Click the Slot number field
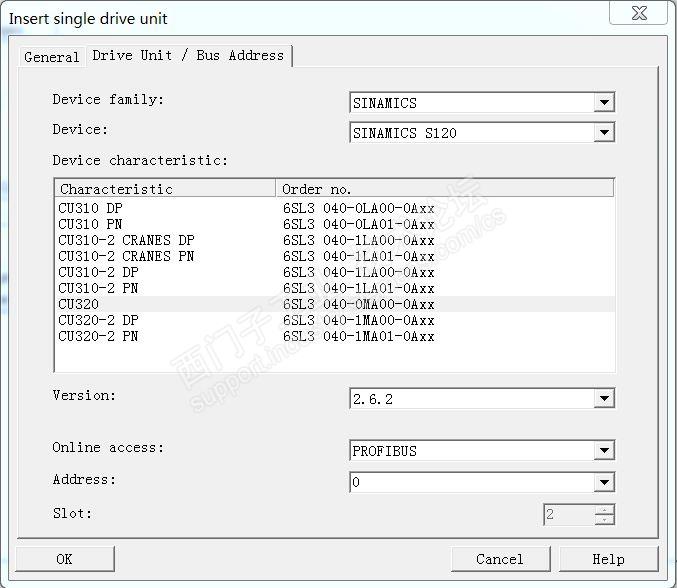The image size is (677, 588). (569, 515)
